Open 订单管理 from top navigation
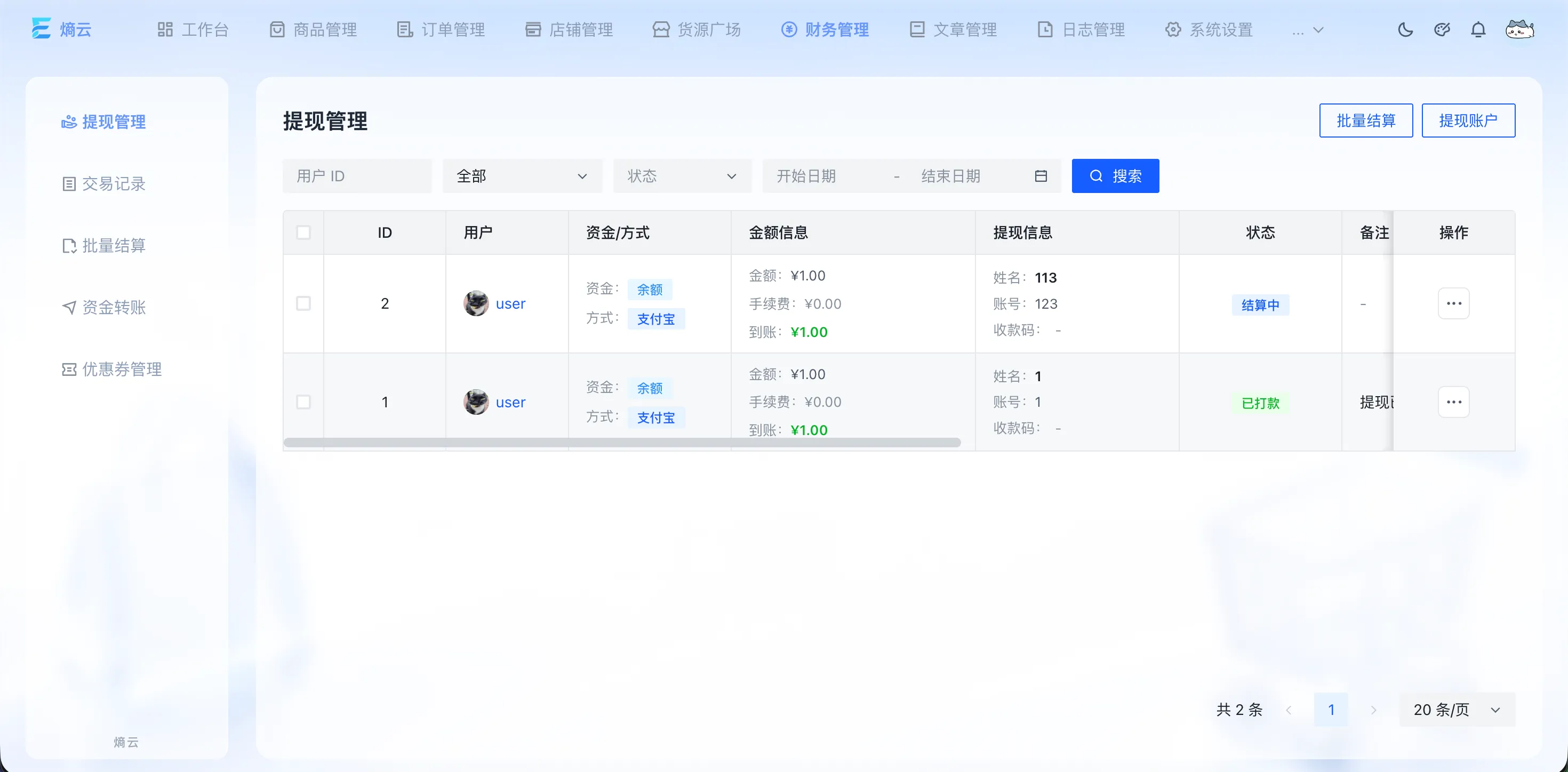The image size is (1568, 772). coord(441,29)
